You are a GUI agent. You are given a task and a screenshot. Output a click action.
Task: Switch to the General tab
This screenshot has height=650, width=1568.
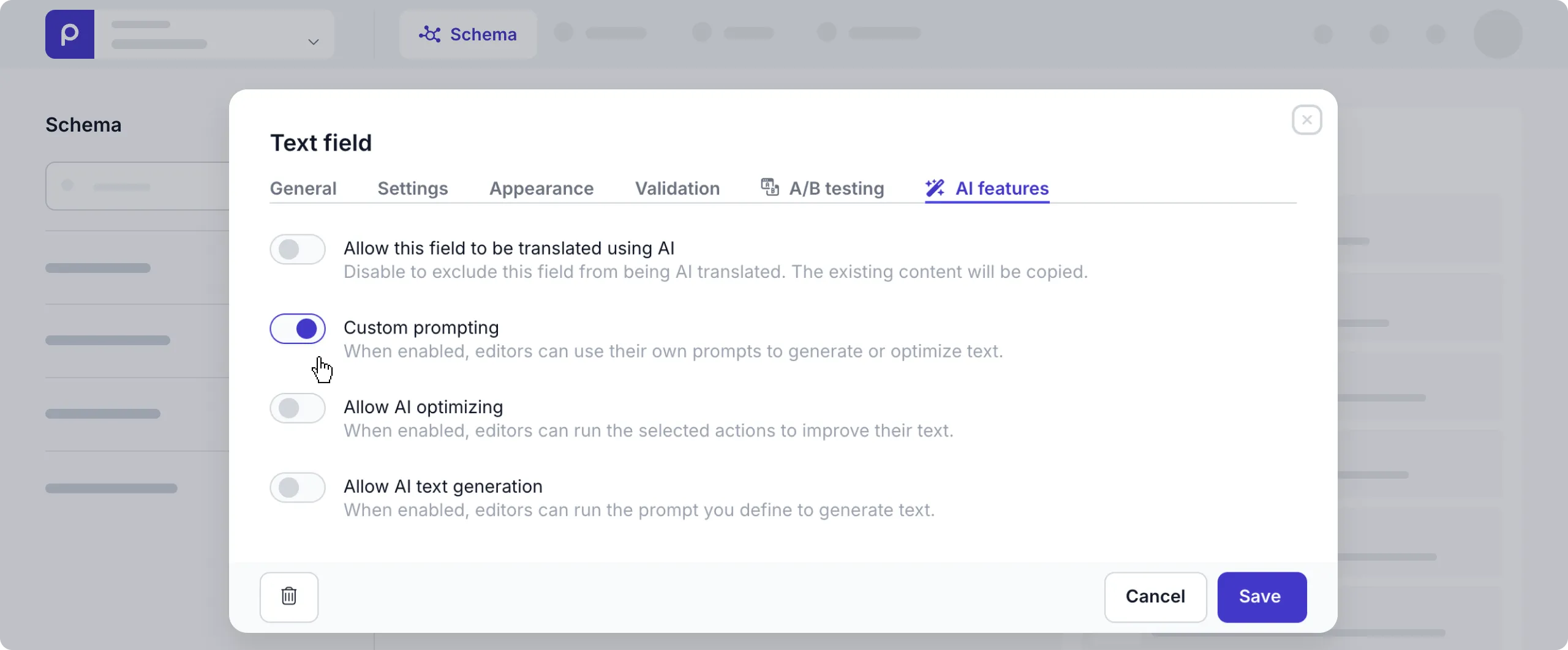point(303,189)
